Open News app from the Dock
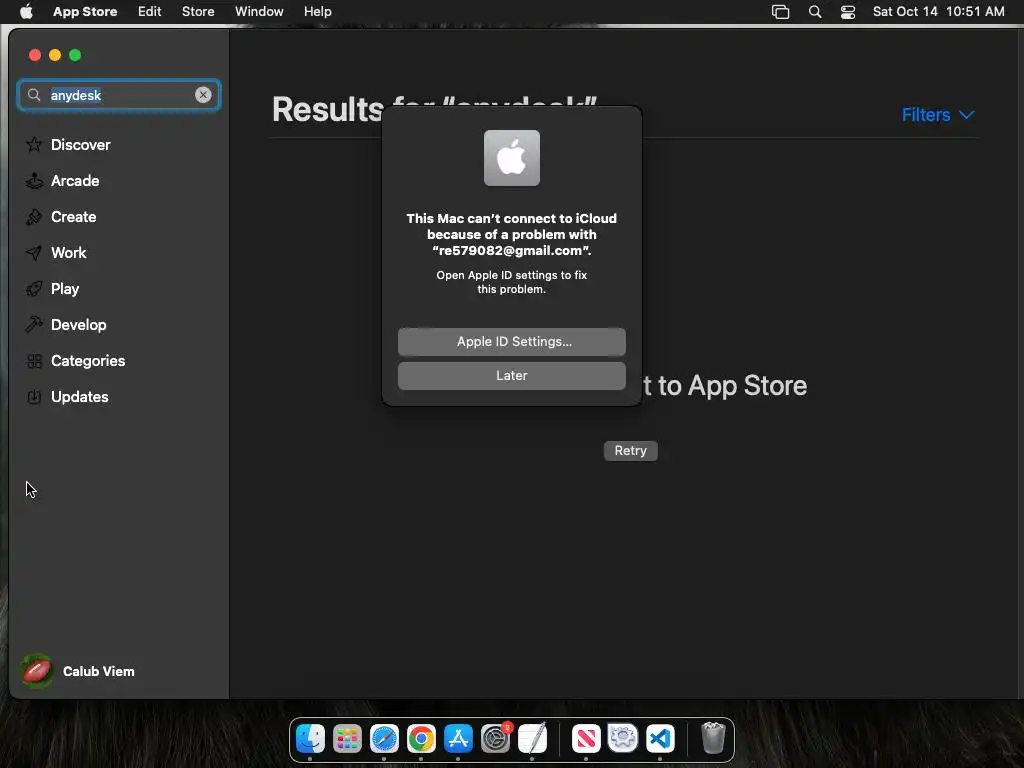This screenshot has width=1024, height=768. [x=586, y=739]
